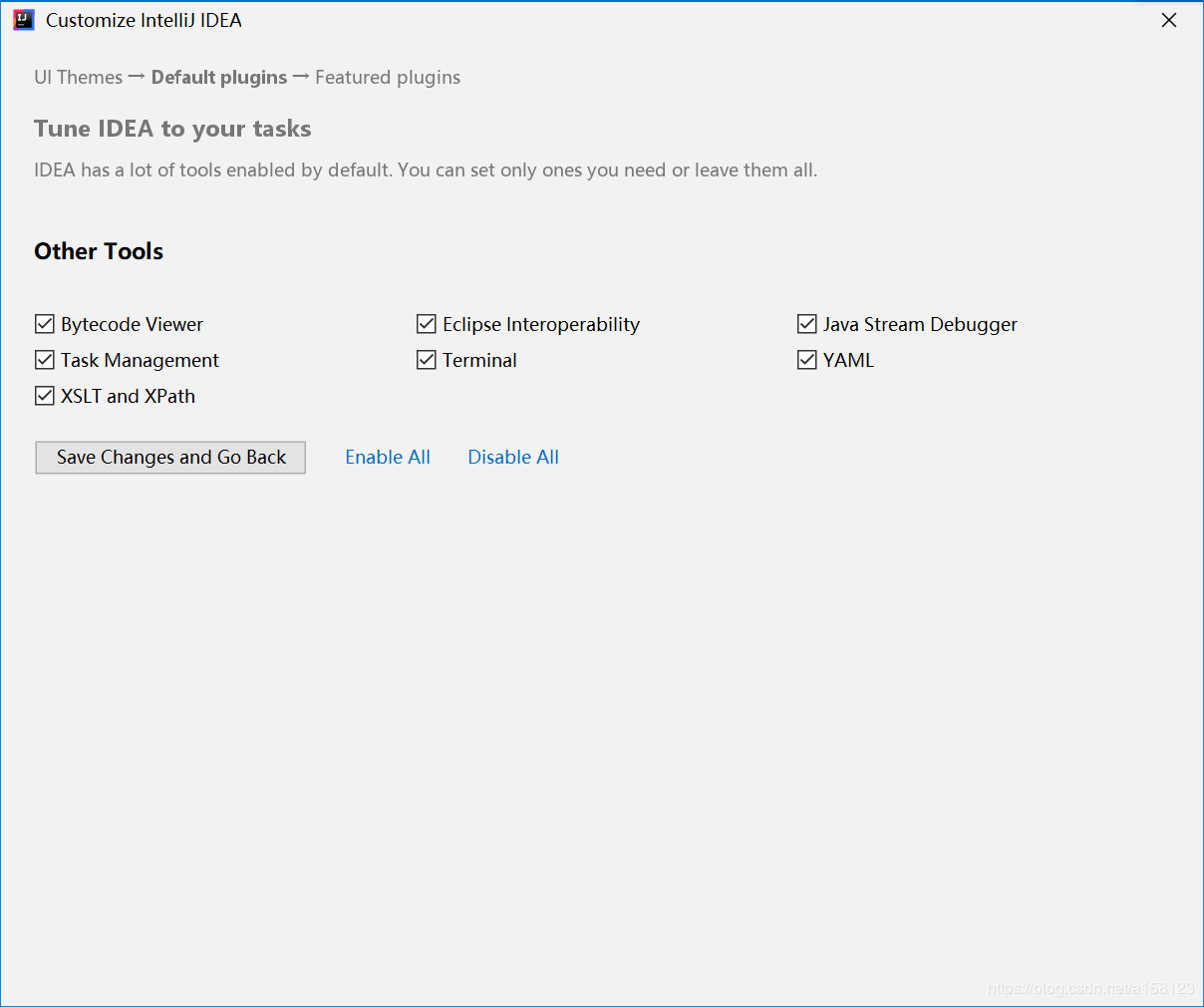This screenshot has width=1204, height=1007.
Task: Click the Enable All link
Action: [388, 457]
